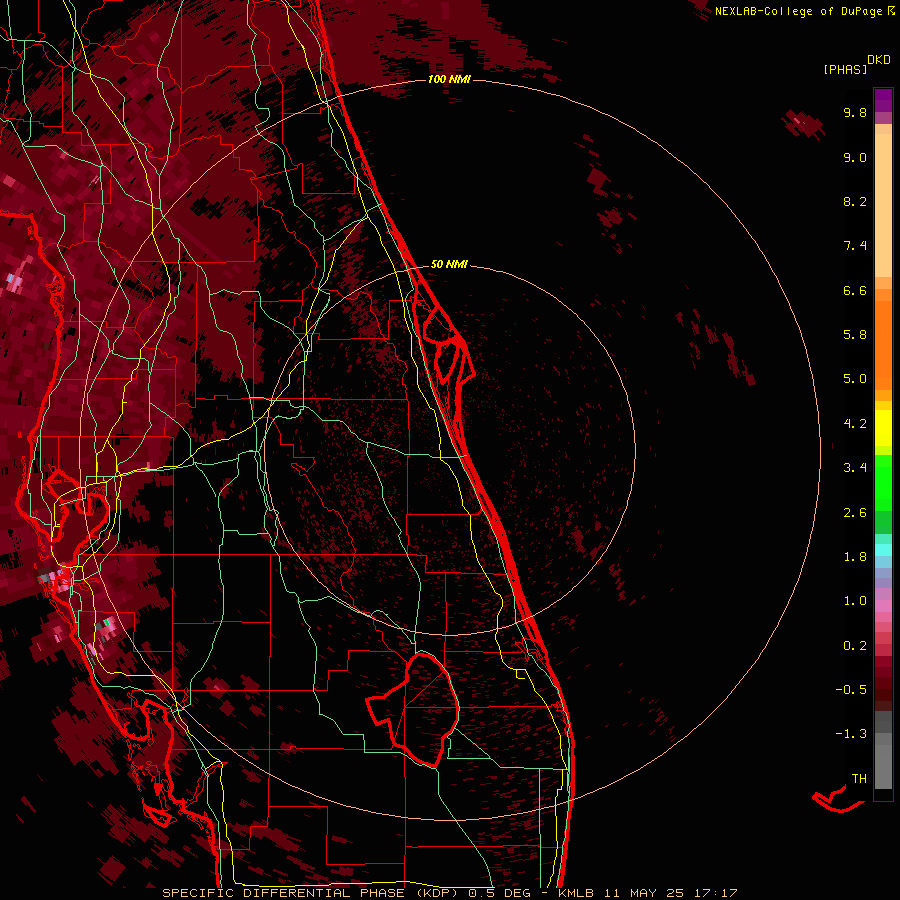
Task: Click the 1.0 scale value
Action: click(x=855, y=601)
